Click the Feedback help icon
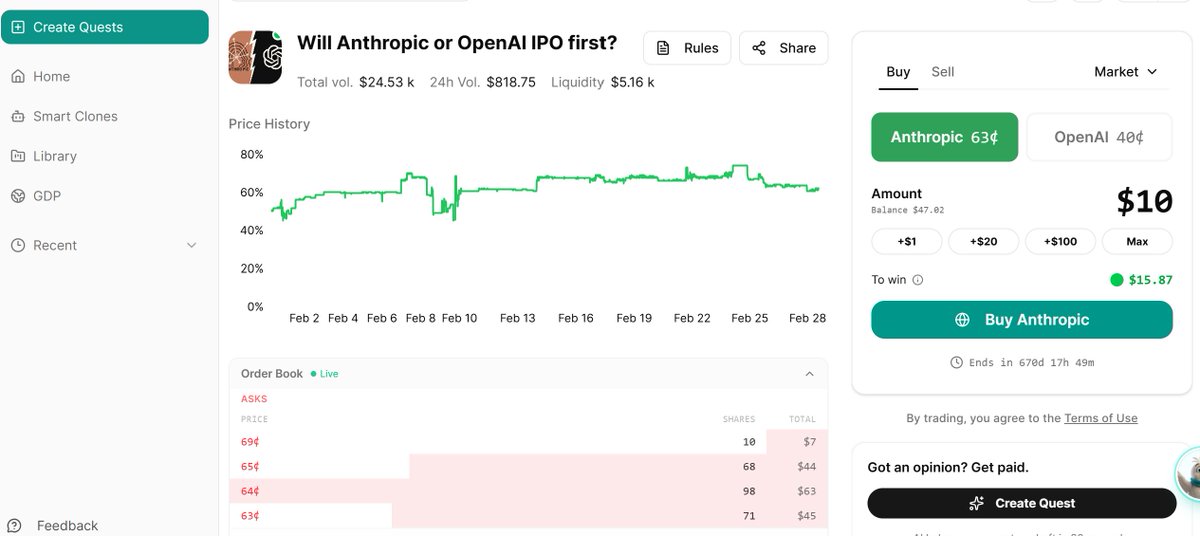Viewport: 1200px width, 536px height. tap(16, 525)
